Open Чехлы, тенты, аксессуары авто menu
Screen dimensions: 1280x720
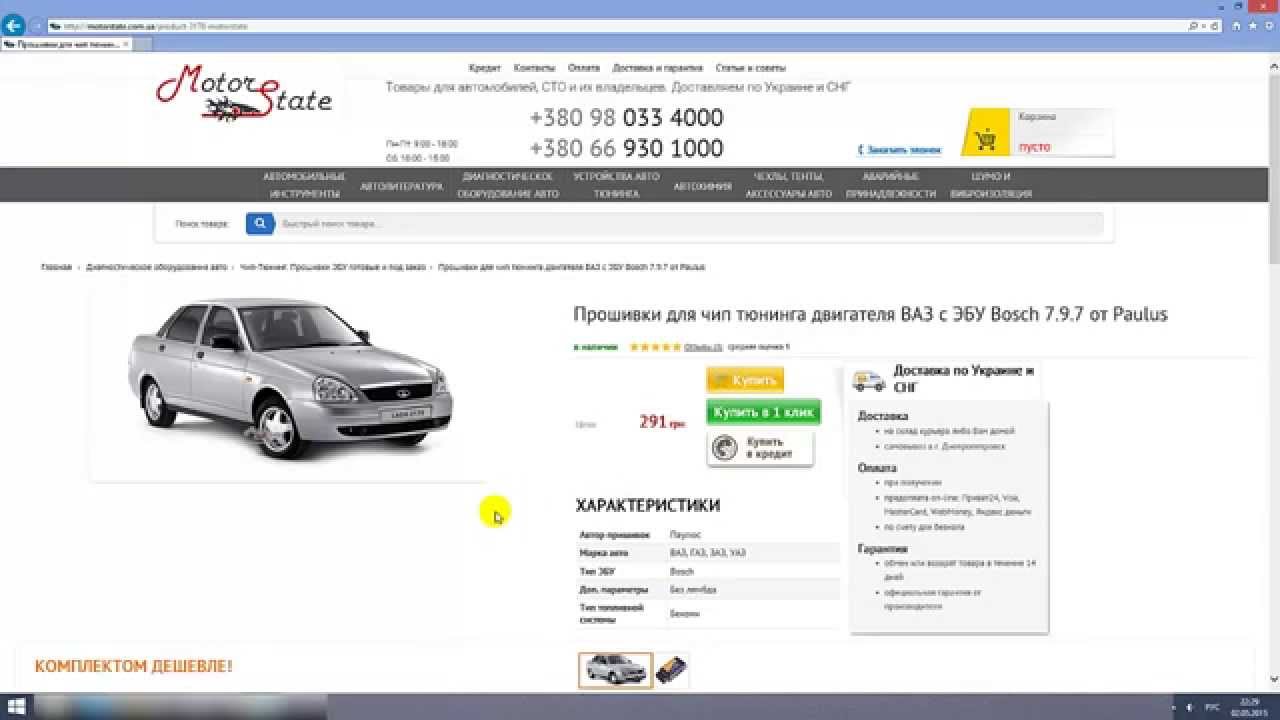click(x=788, y=185)
